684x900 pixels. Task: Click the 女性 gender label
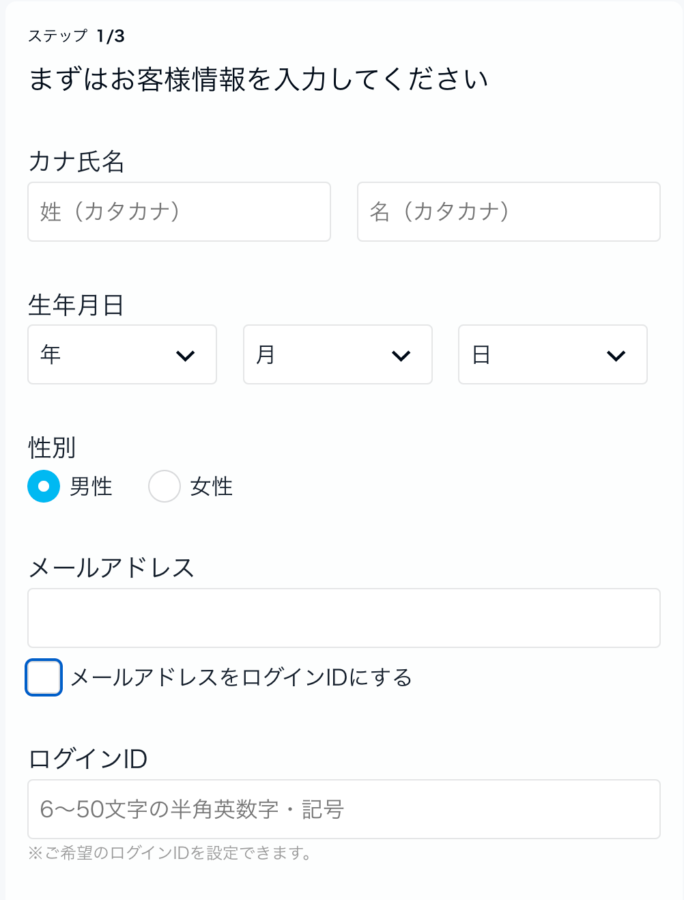(x=211, y=487)
